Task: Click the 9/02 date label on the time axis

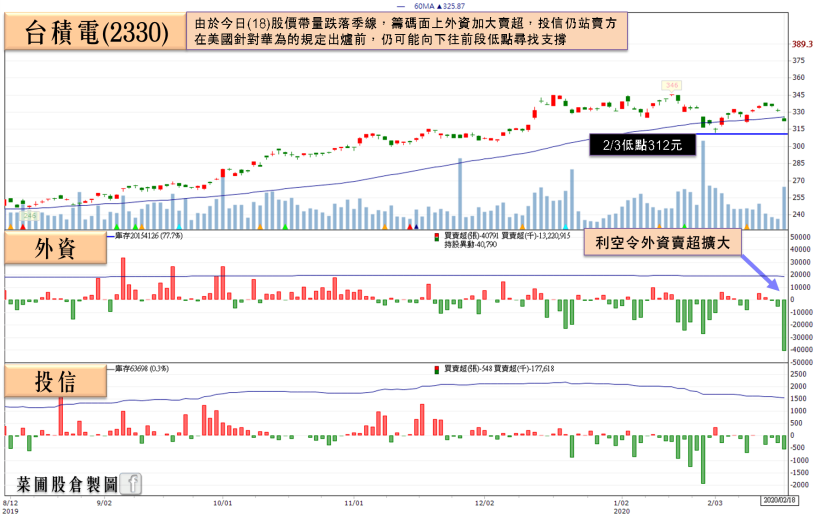Action: click(104, 503)
